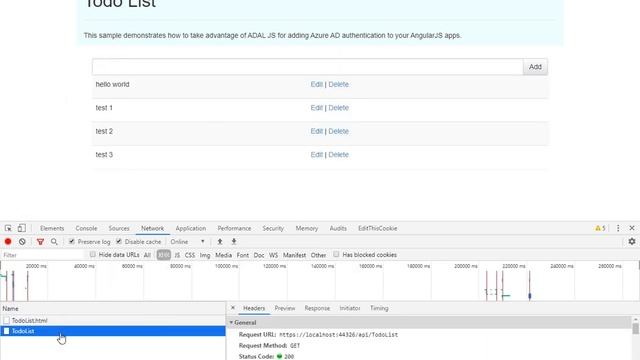Screen dimensions: 640x360
Task: Open the EditThisCookie tab
Action: [x=378, y=228]
